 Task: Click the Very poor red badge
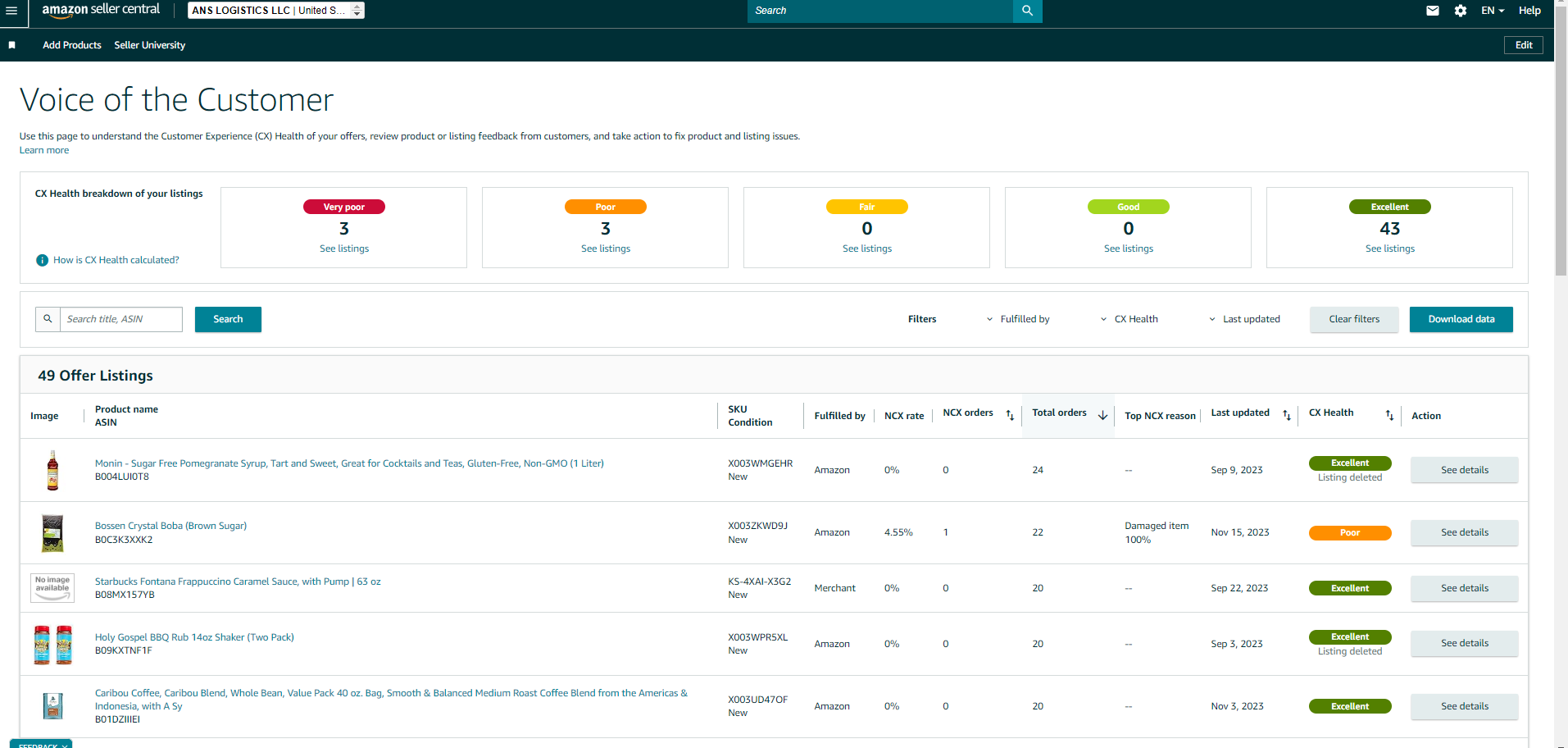344,207
